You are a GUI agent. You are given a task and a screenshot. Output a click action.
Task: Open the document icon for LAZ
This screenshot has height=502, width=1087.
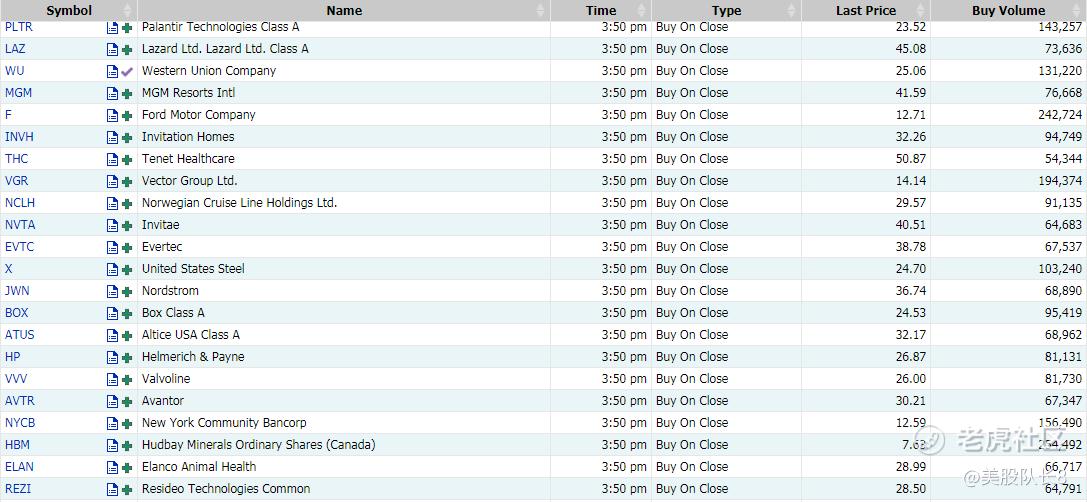112,50
